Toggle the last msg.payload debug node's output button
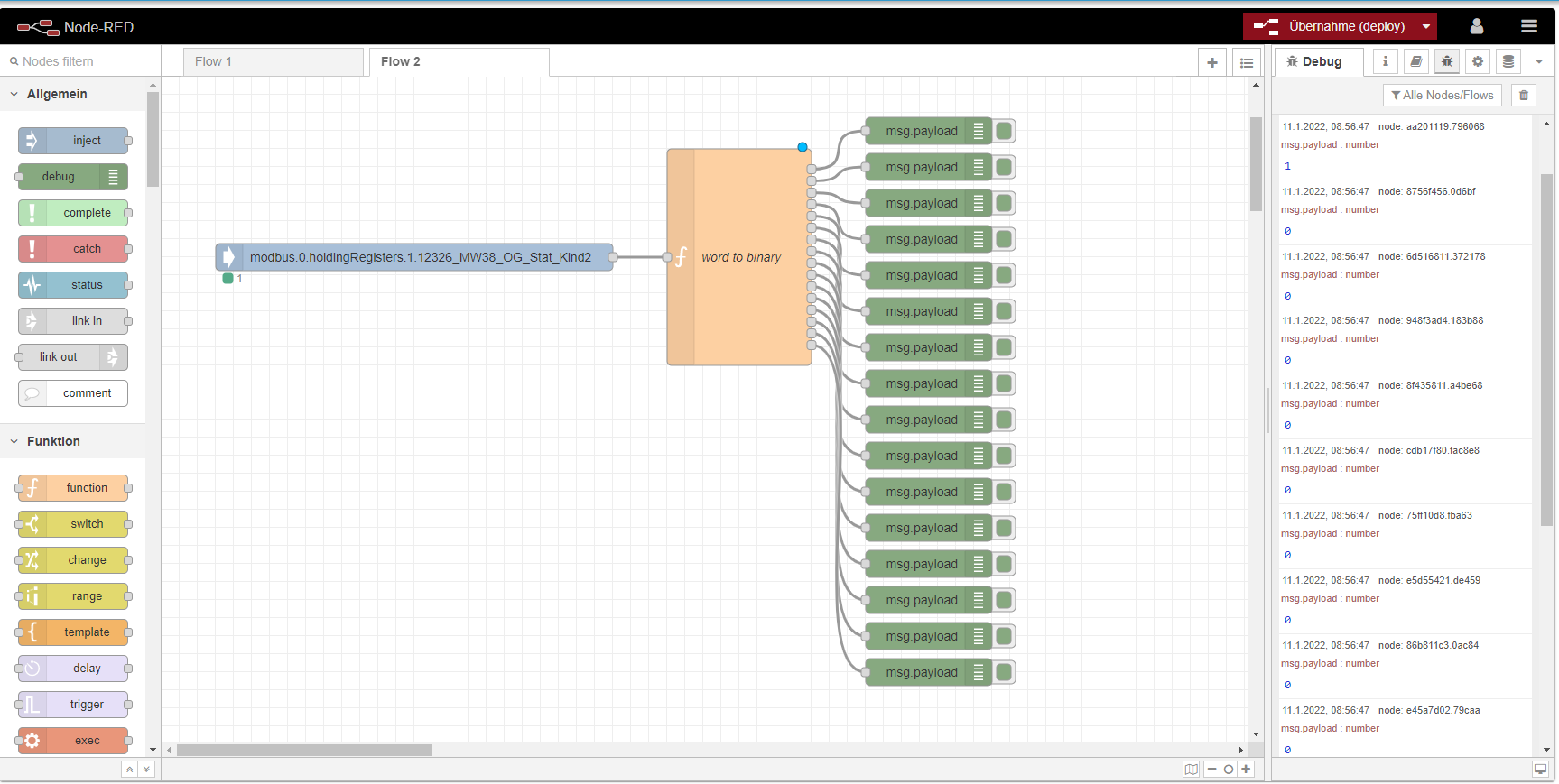This screenshot has height=784, width=1559. point(1004,672)
